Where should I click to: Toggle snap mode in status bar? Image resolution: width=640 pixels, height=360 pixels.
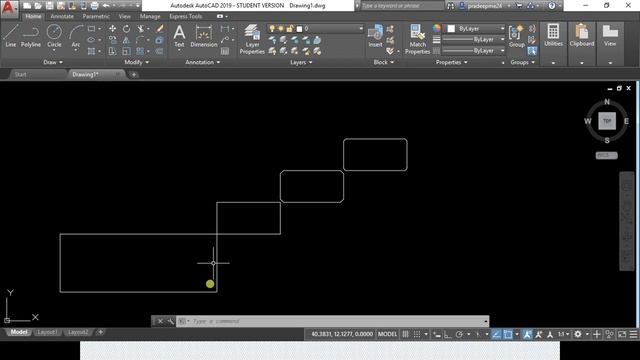point(417,334)
